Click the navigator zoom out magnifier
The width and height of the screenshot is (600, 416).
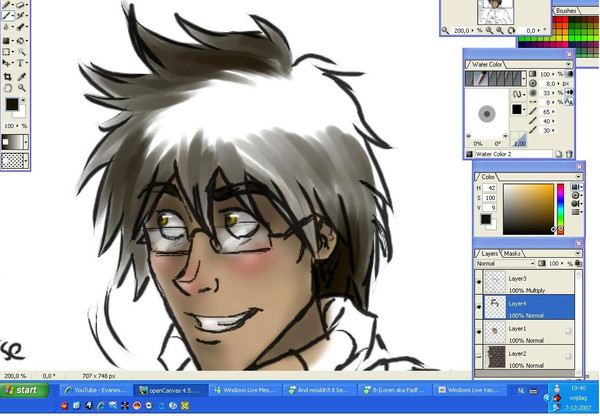[x=489, y=30]
